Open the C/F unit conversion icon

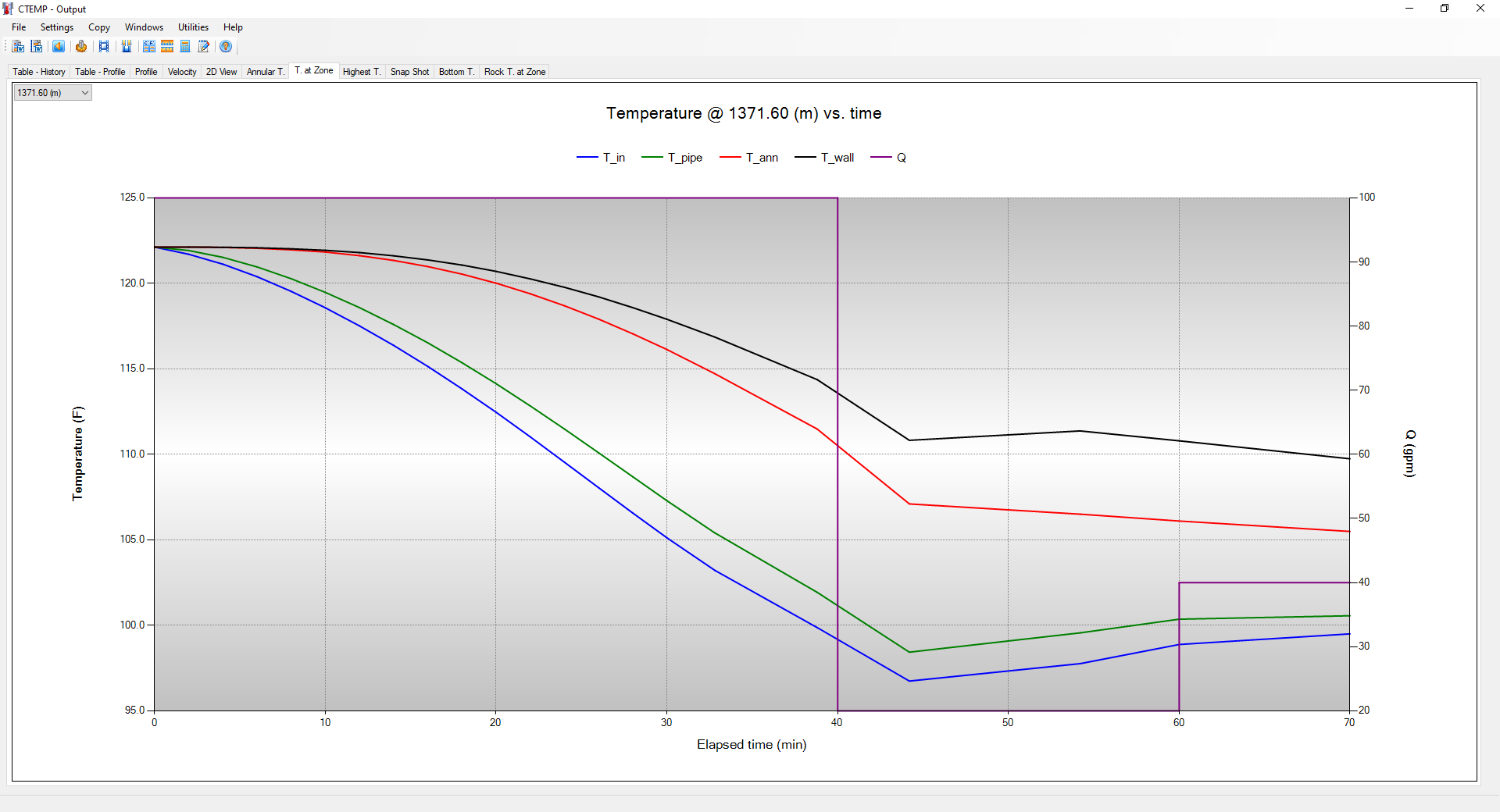click(148, 47)
